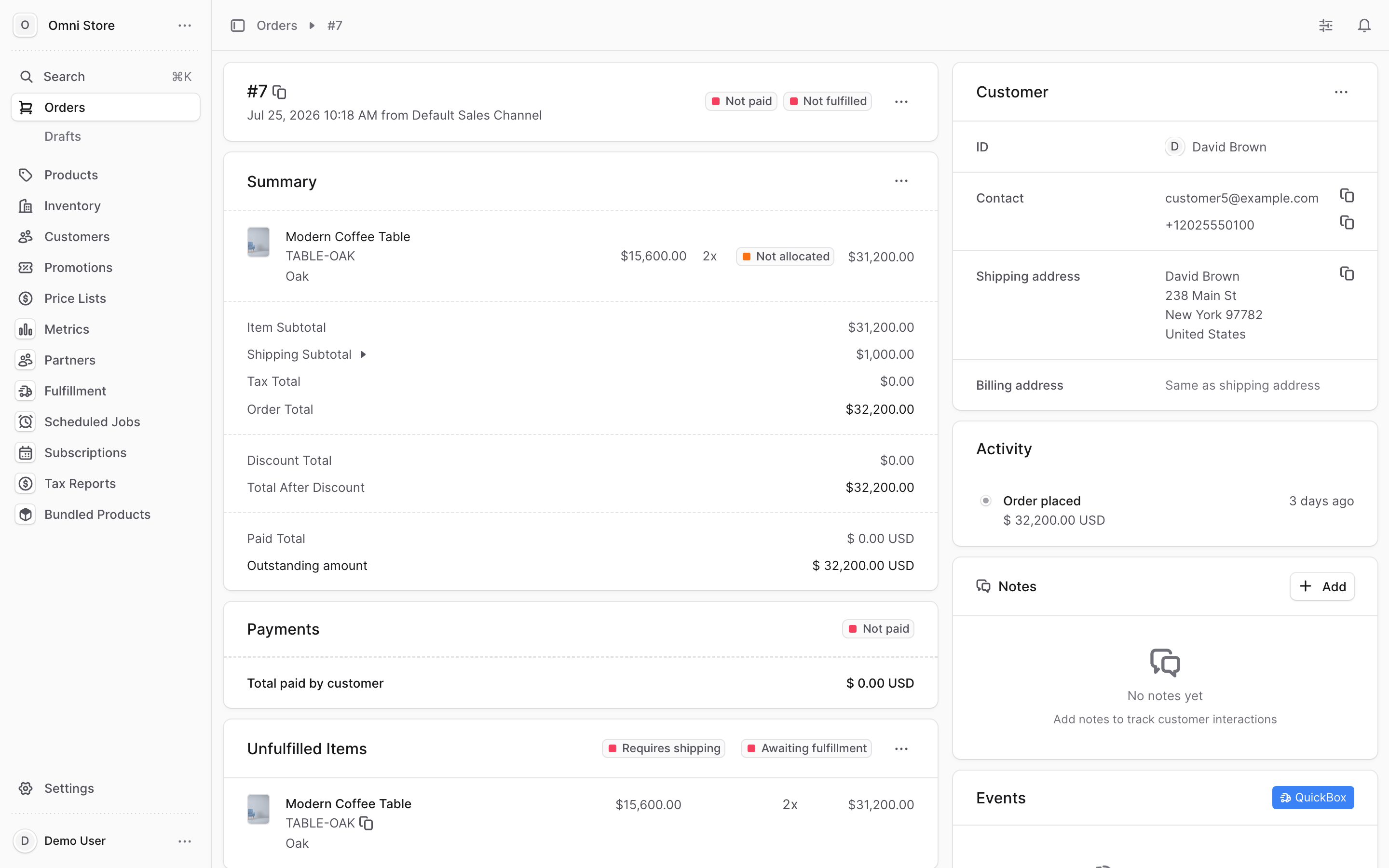Click the Price Lists dollar icon
1389x868 pixels.
25,298
